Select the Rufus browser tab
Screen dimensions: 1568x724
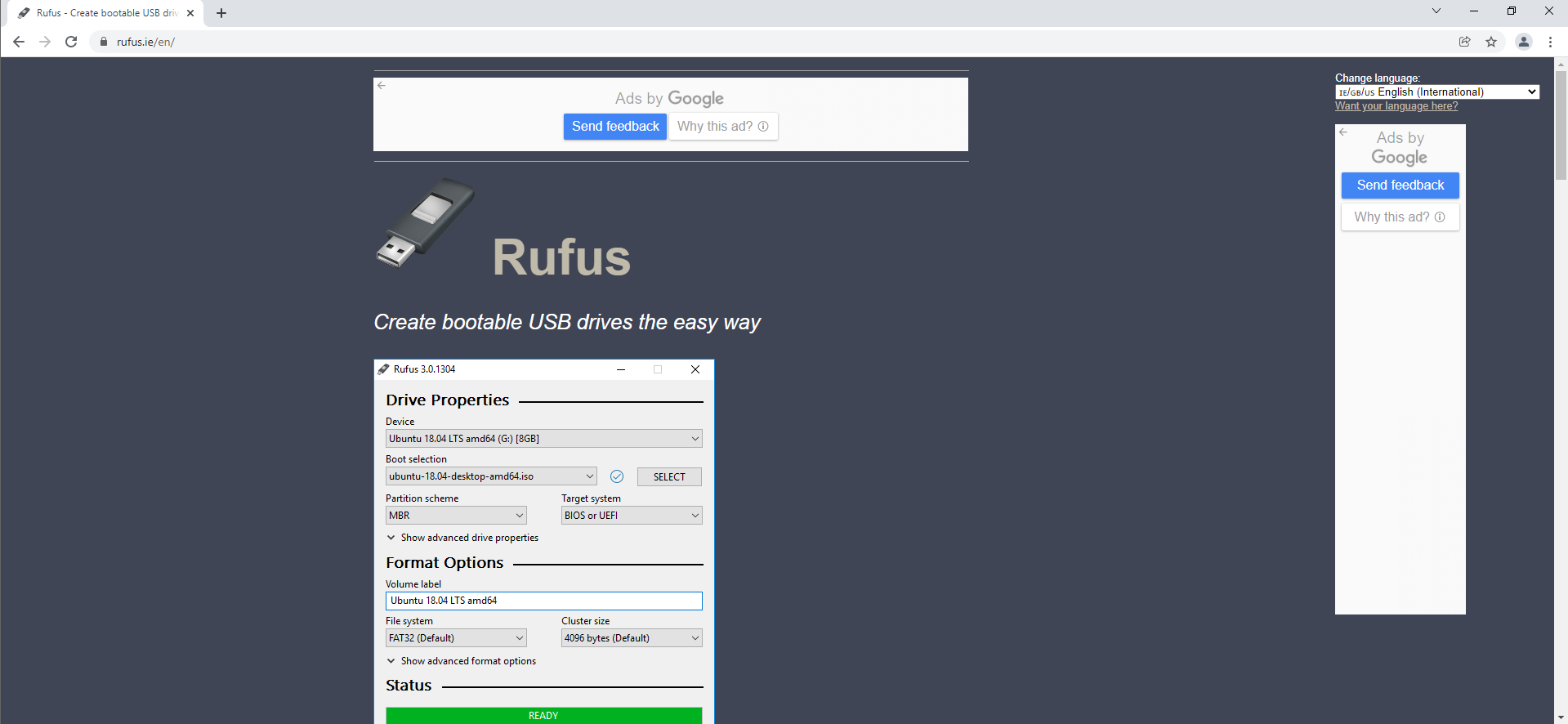[x=106, y=13]
